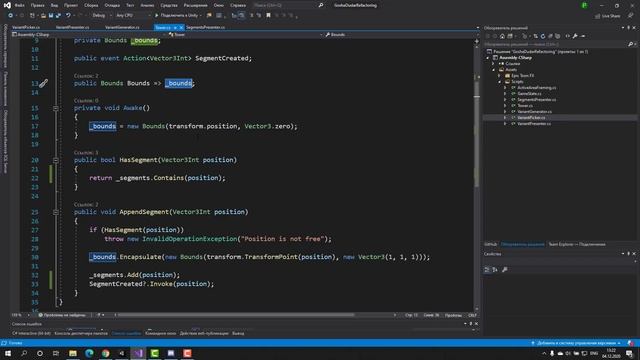
Task: Open the Extensions (Расширения) menu
Action: pyautogui.click(x=196, y=5)
